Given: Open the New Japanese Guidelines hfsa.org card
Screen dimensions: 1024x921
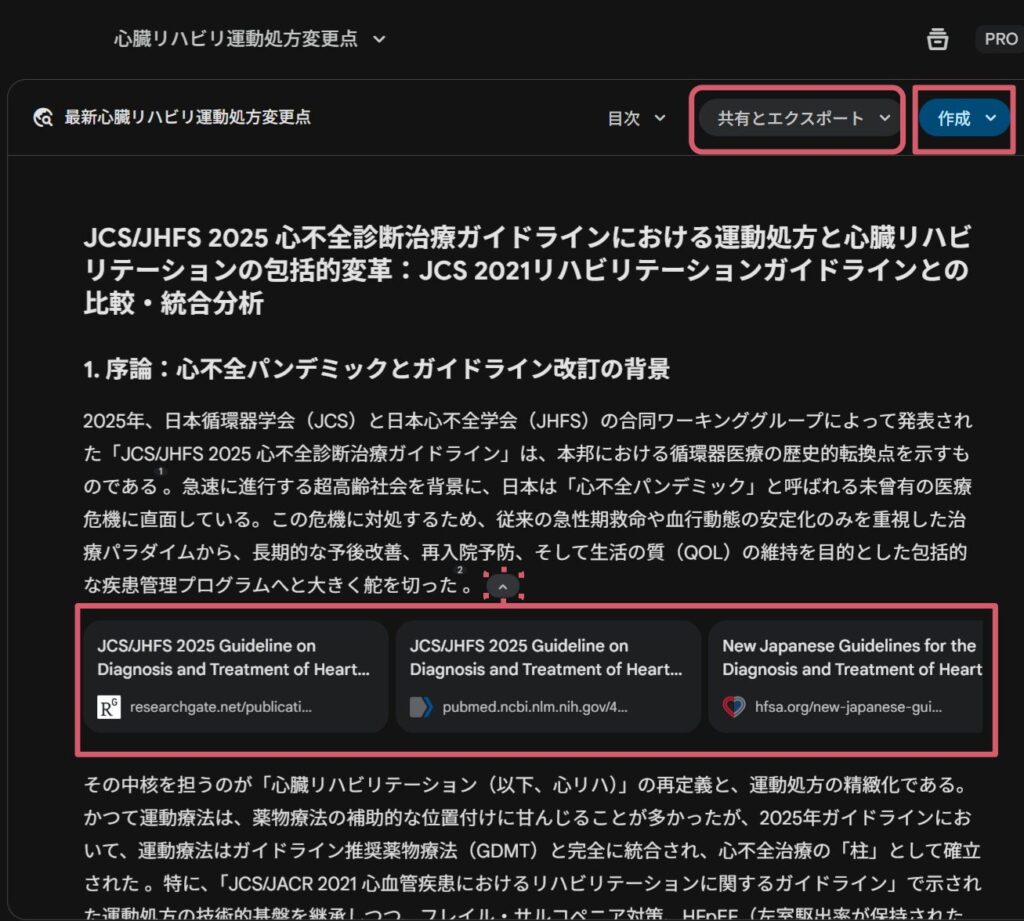Looking at the screenshot, I should [x=850, y=677].
